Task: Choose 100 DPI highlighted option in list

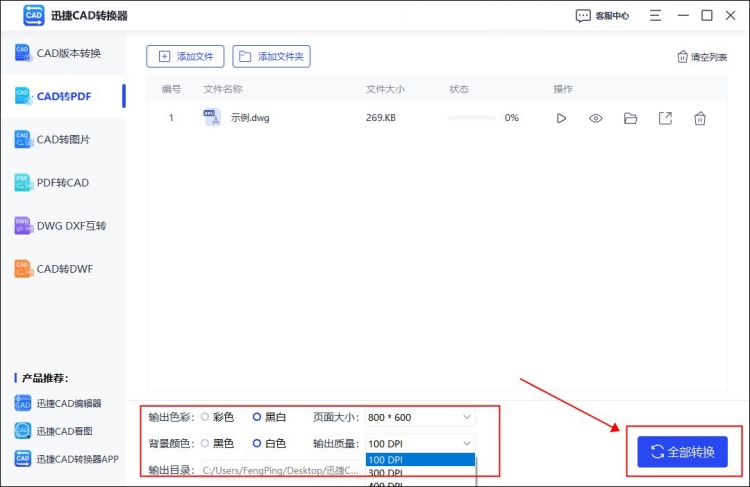Action: tap(420, 460)
